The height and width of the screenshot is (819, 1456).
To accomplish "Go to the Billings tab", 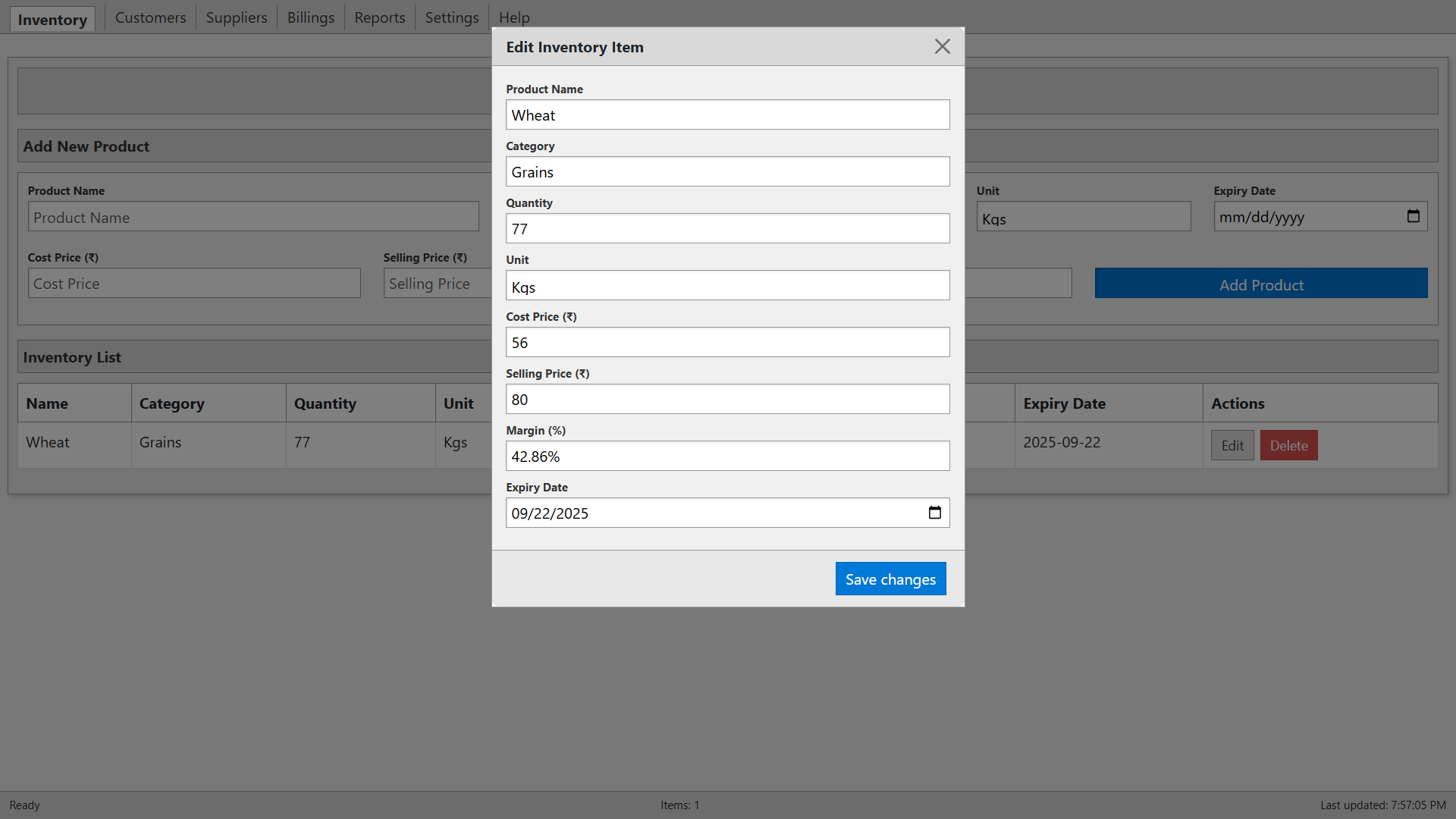I will [311, 17].
